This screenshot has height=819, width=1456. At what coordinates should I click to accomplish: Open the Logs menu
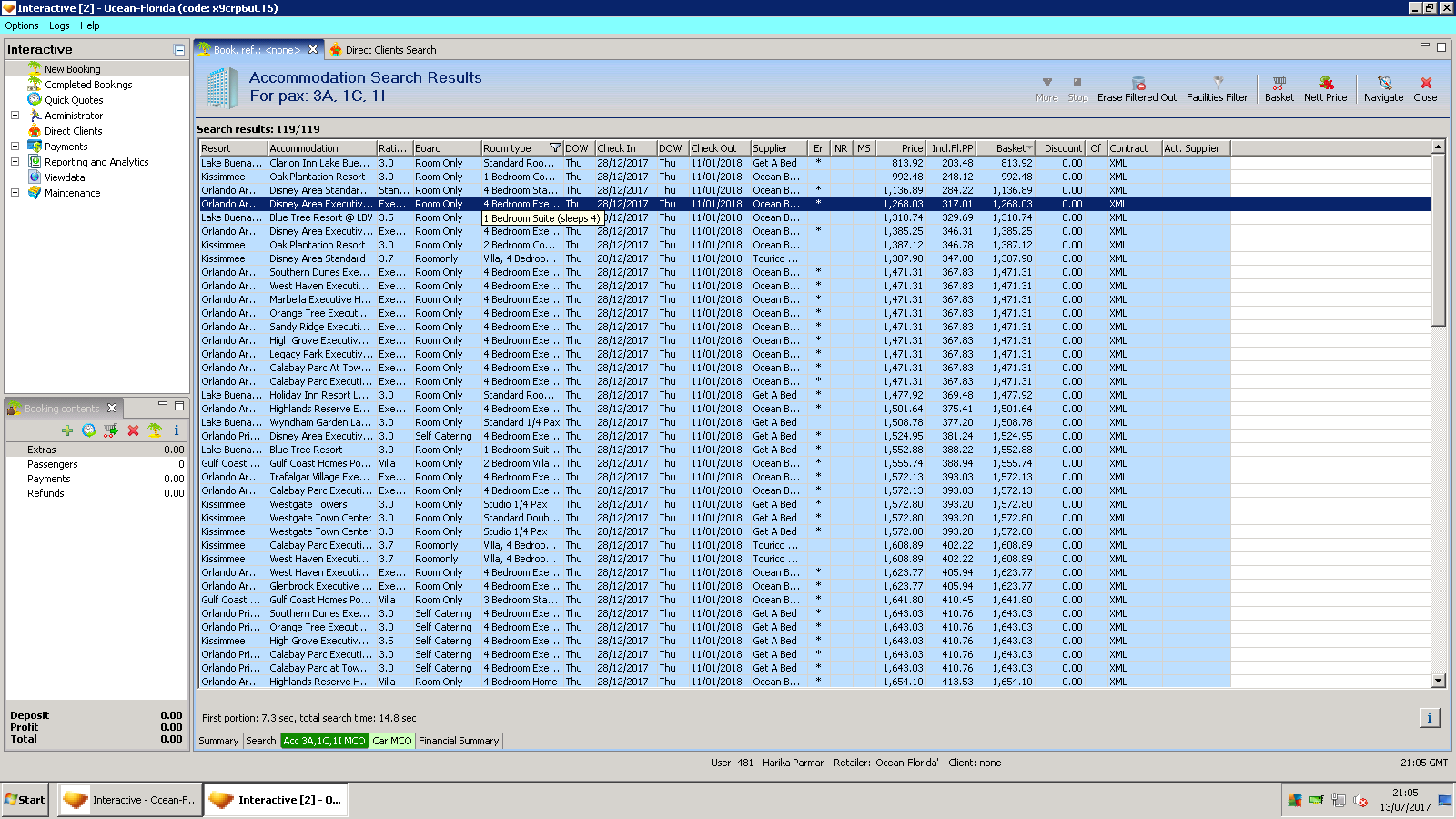59,25
